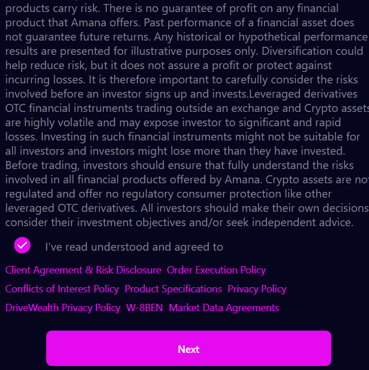Screen dimensions: 369x370
Task: Click the line "consider their investment objectives"
Action: (x=179, y=222)
